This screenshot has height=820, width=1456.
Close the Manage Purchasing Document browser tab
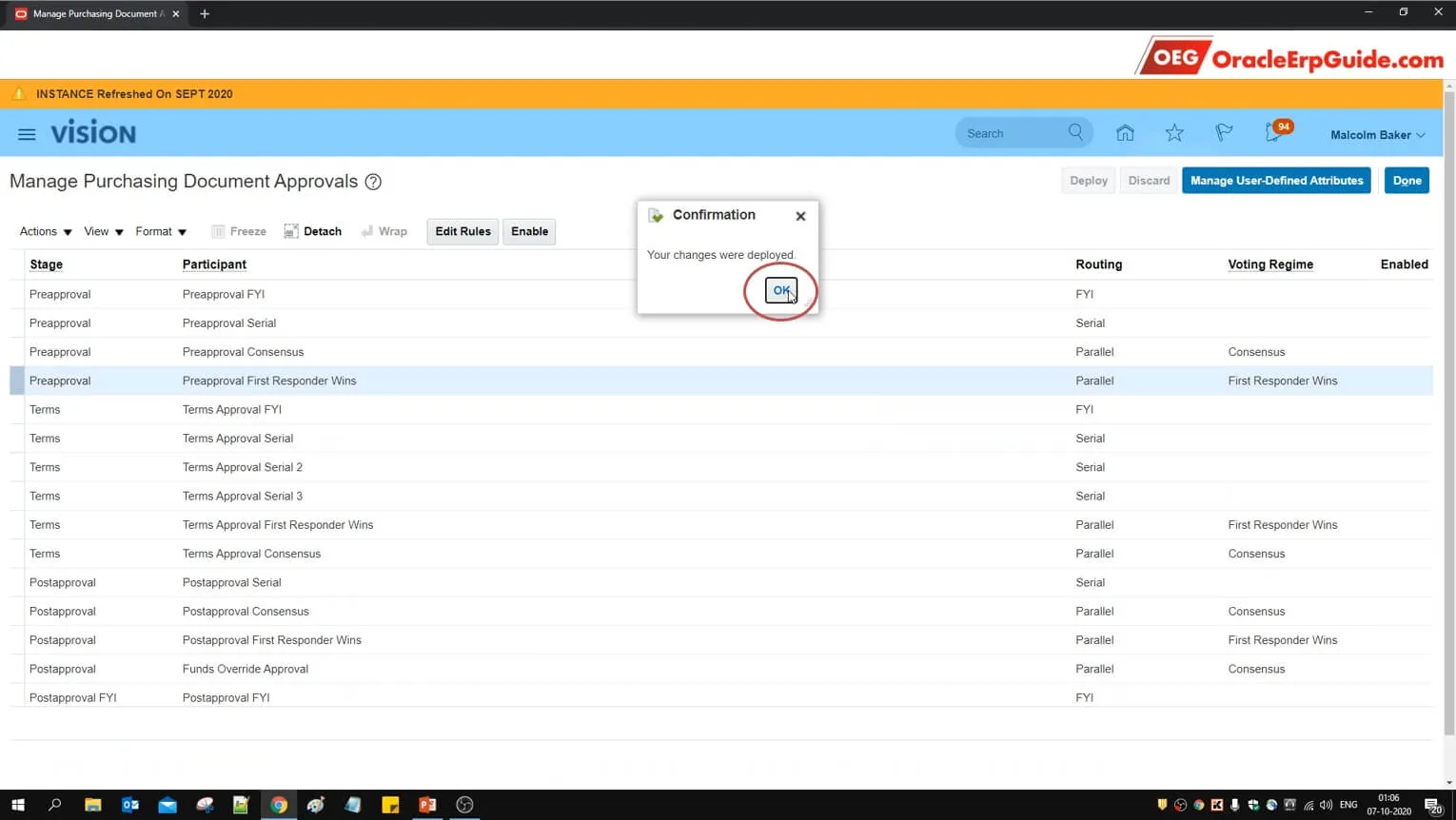pos(175,14)
